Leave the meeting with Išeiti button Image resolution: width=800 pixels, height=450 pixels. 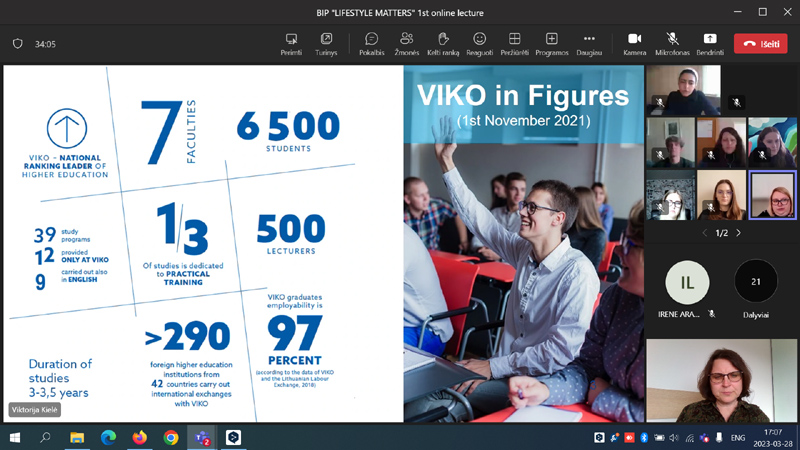pos(761,44)
